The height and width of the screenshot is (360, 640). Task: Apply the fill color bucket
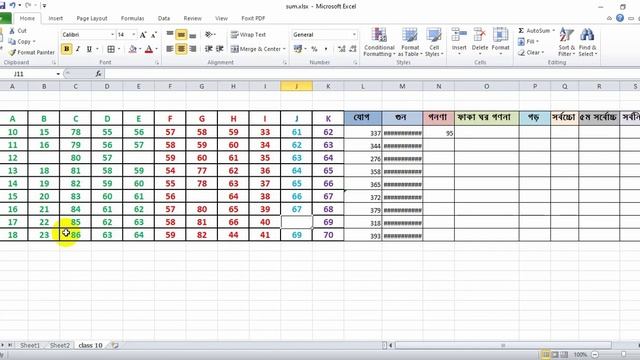(x=133, y=49)
